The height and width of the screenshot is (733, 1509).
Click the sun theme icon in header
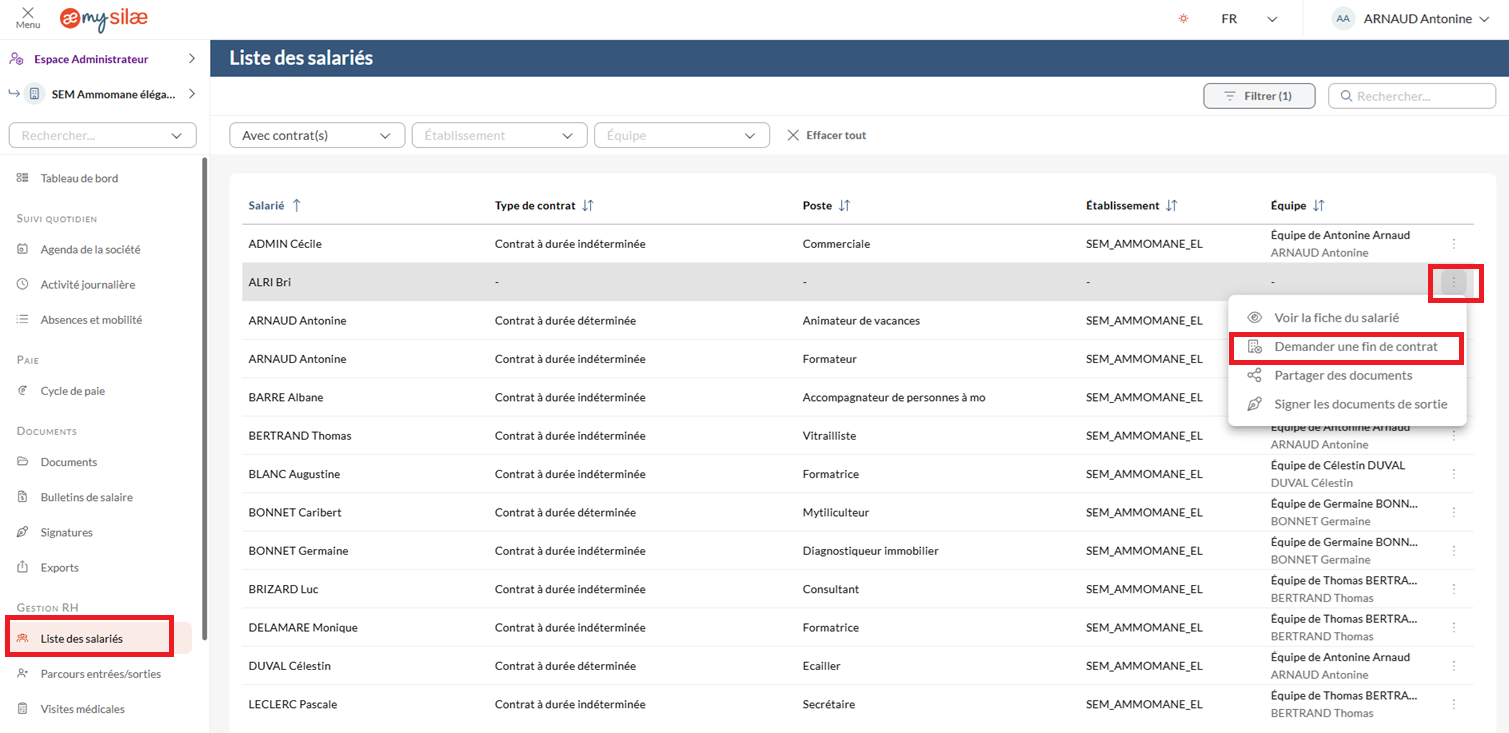coord(1184,19)
